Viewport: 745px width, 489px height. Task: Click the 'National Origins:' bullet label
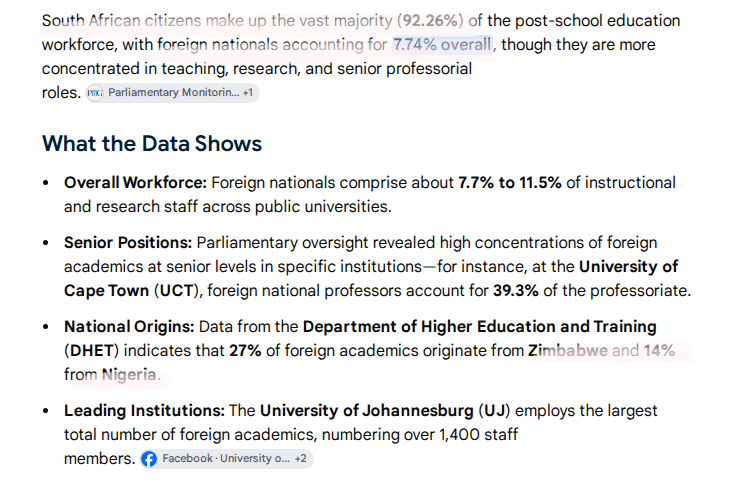pyautogui.click(x=129, y=327)
